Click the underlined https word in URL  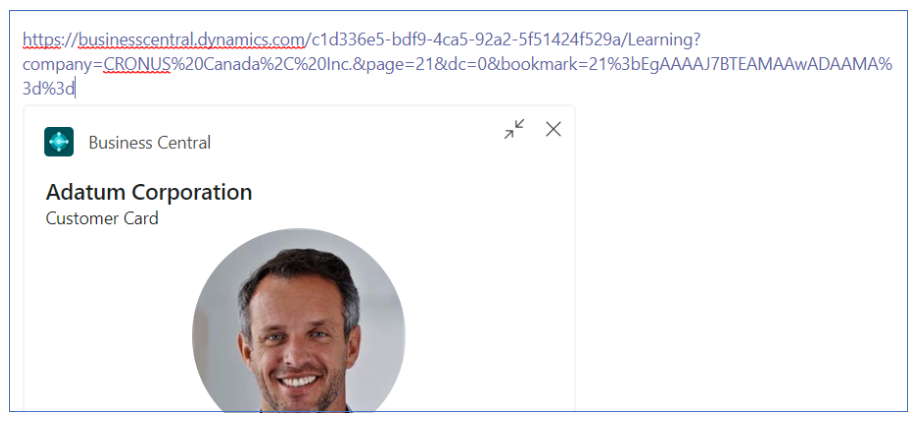41,40
